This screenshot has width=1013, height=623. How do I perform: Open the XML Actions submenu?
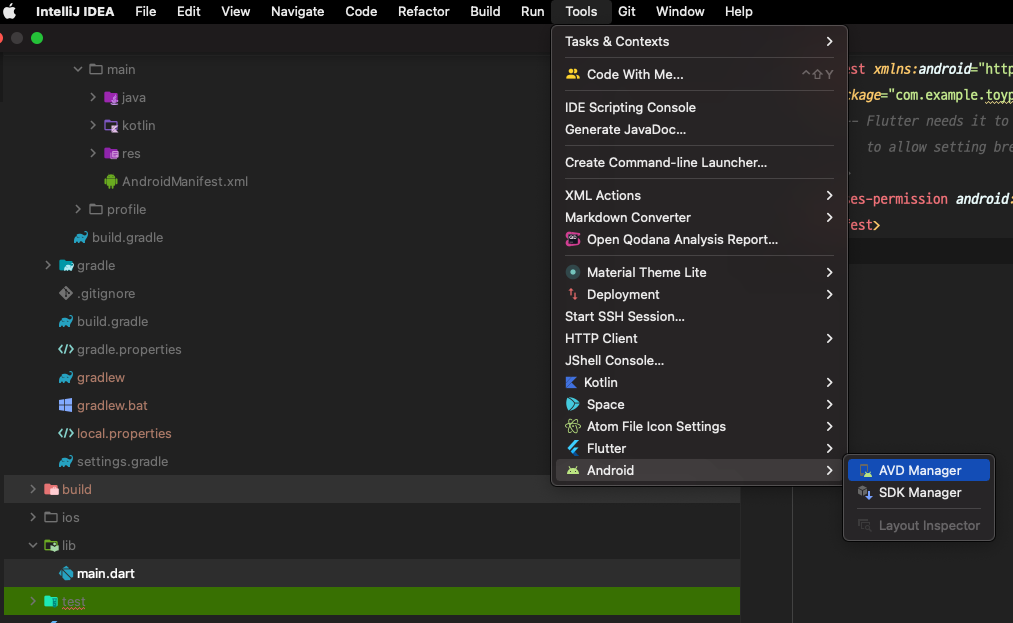click(x=698, y=195)
